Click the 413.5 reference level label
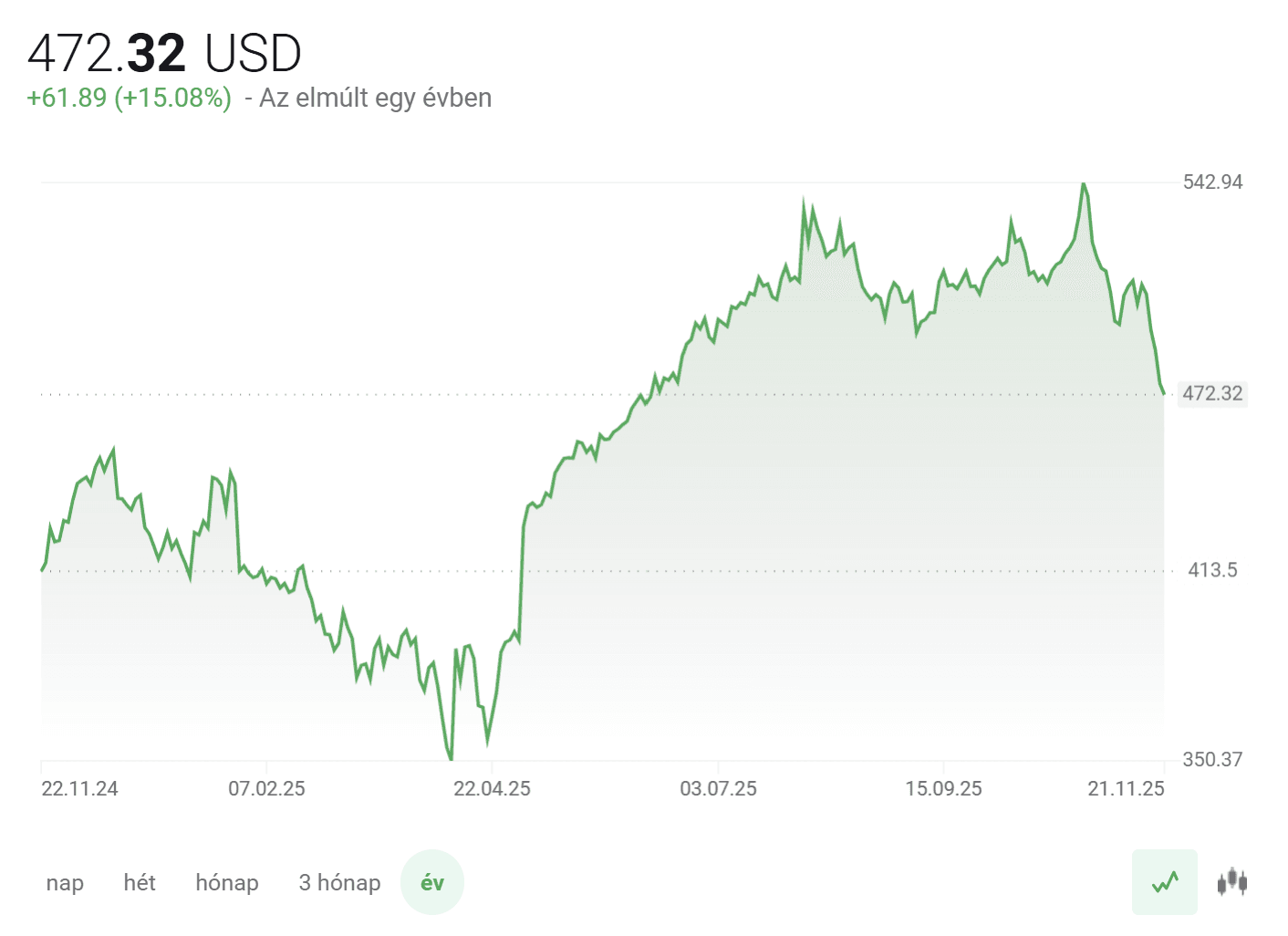This screenshot has width=1288, height=936. (x=1212, y=571)
